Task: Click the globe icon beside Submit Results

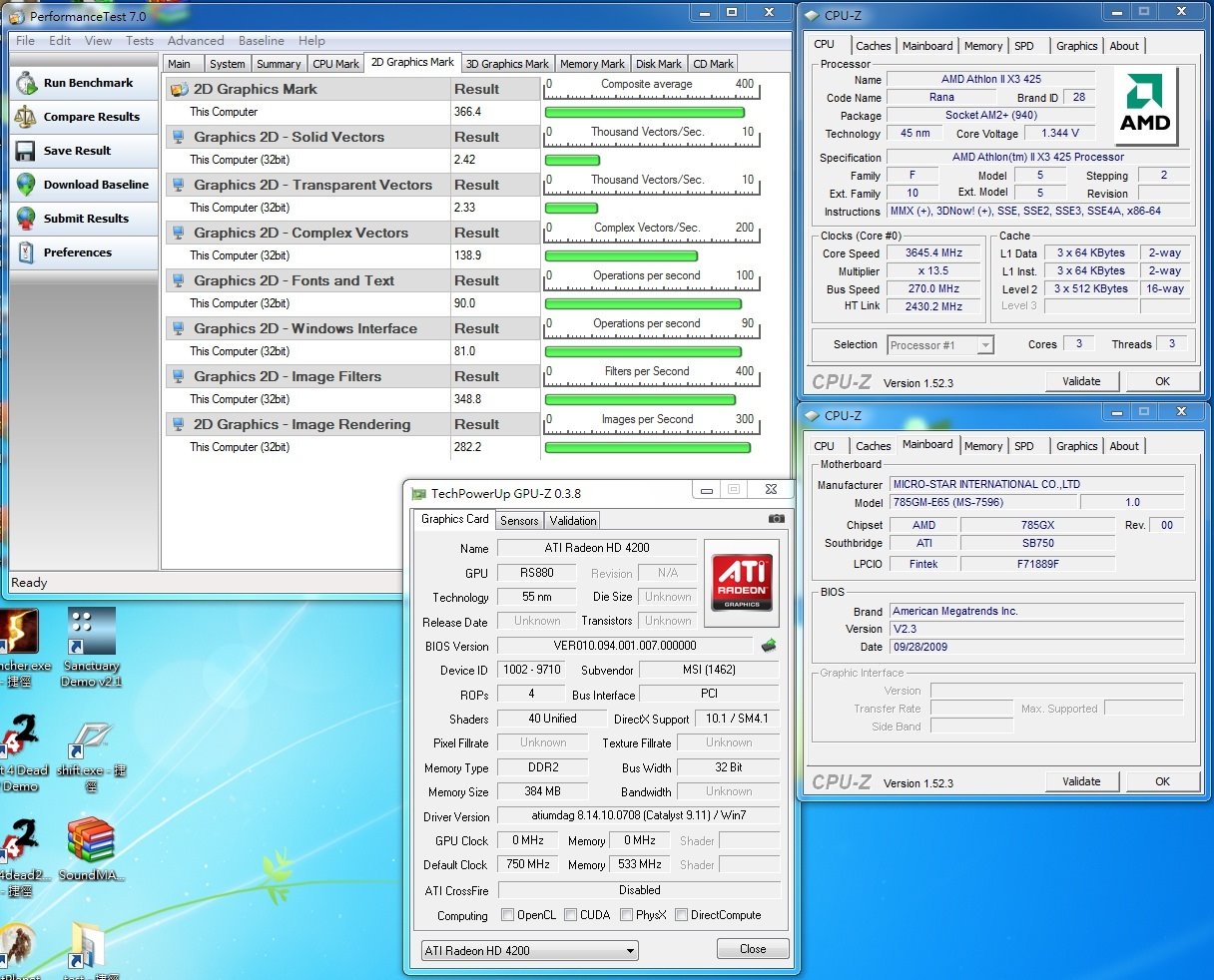Action: click(26, 219)
